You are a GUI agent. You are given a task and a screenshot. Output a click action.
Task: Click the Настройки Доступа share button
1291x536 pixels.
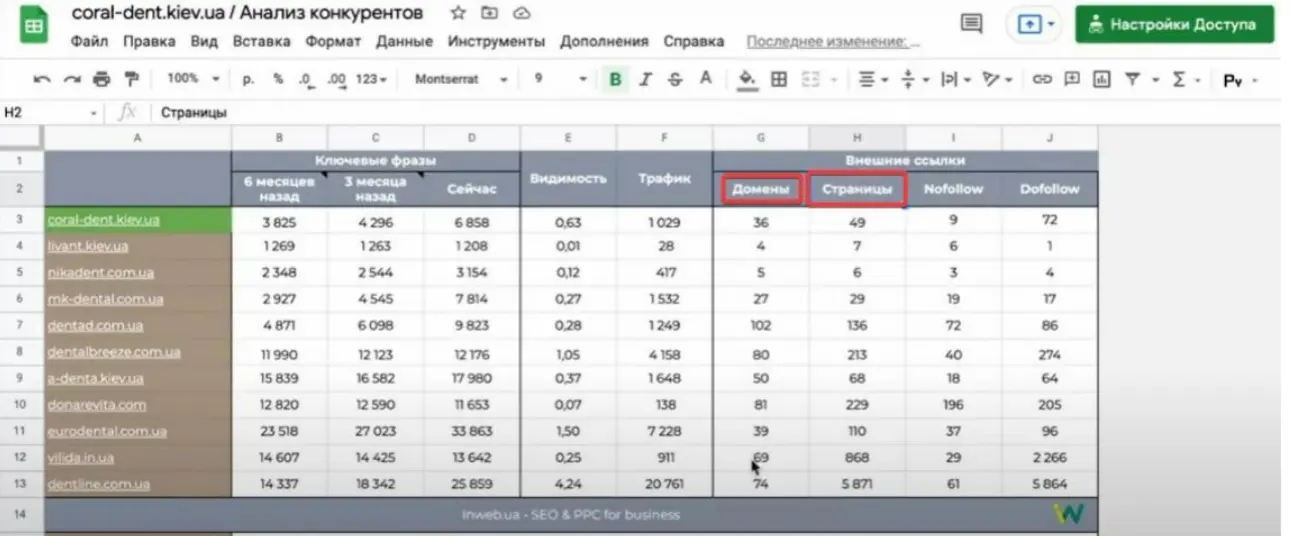pos(1174,24)
